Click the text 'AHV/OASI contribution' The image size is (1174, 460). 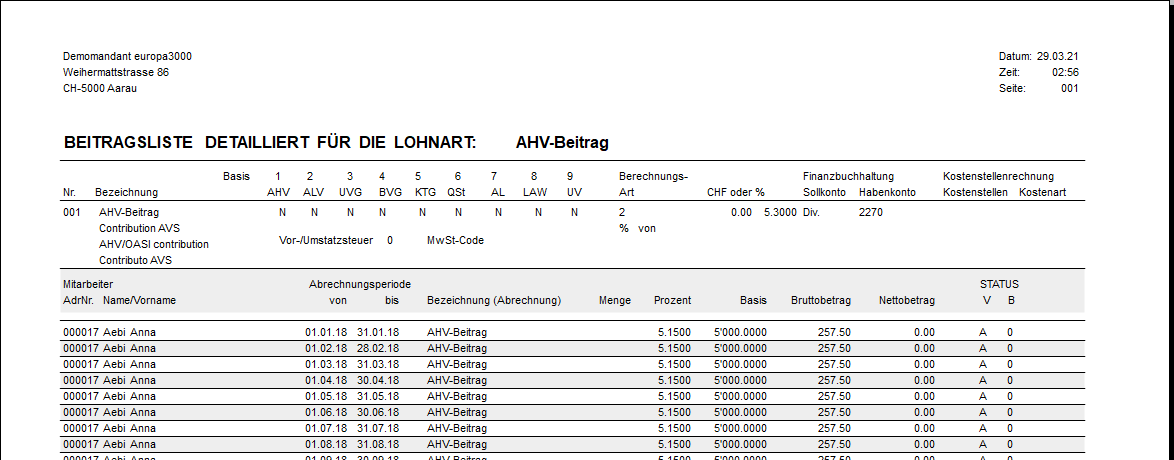[x=153, y=245]
